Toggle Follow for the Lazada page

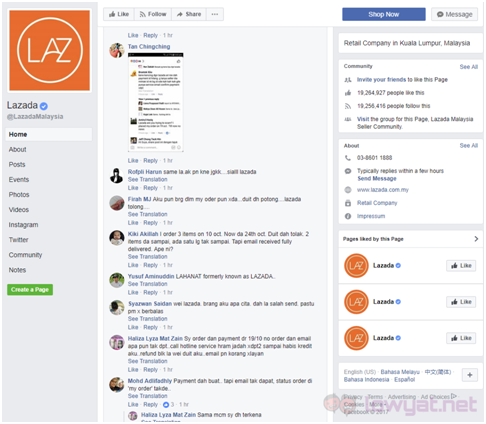point(153,14)
